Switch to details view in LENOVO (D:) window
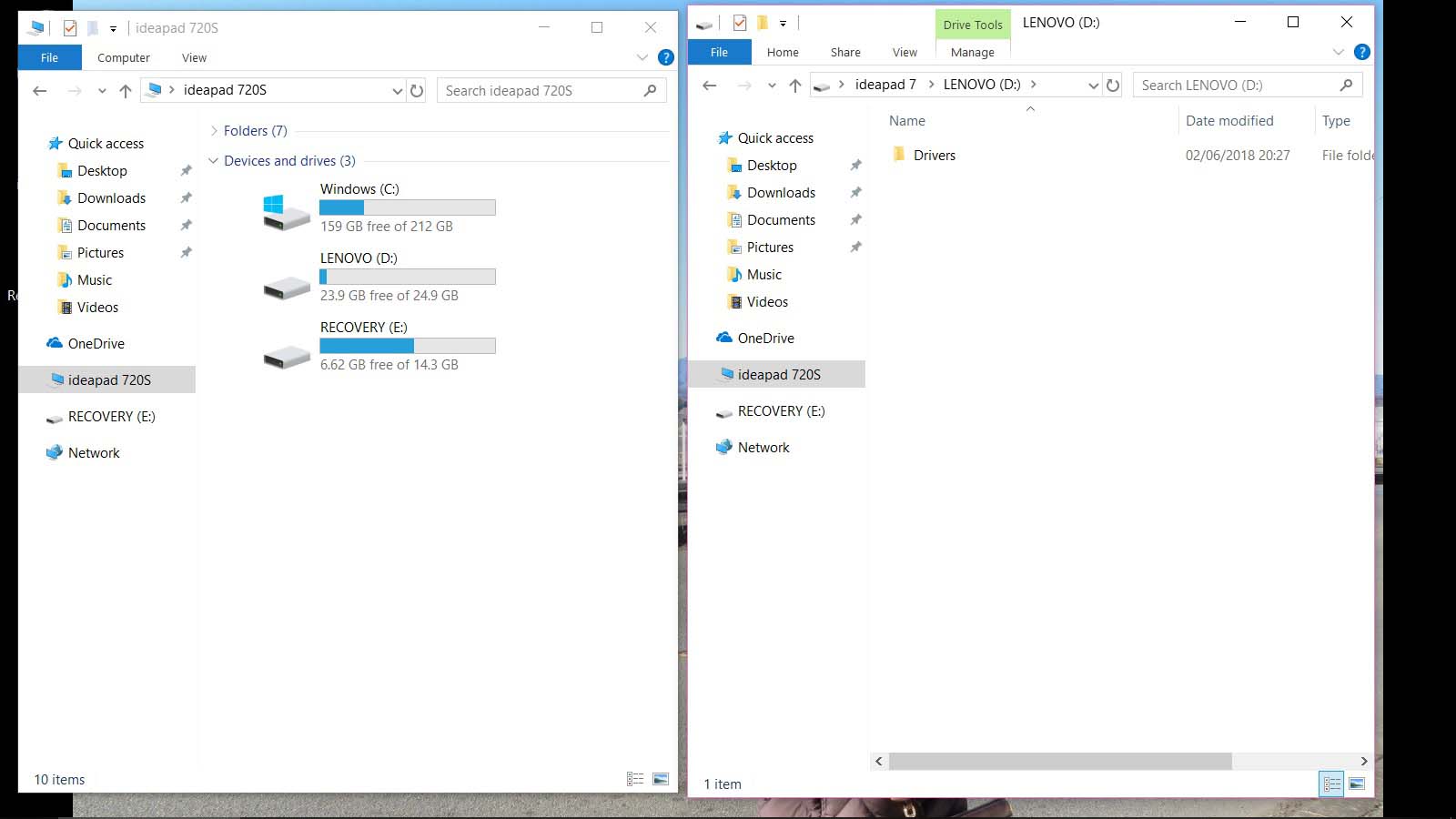Image resolution: width=1456 pixels, height=819 pixels. [1331, 784]
